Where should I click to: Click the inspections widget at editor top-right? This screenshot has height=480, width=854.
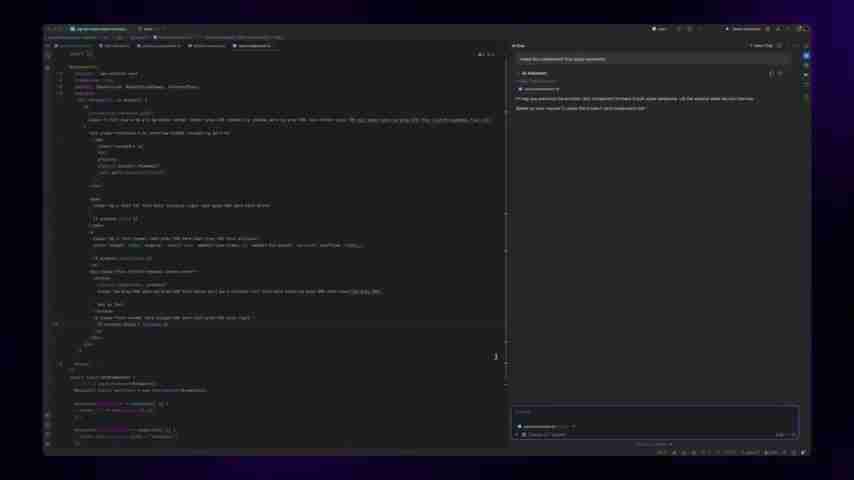click(486, 54)
